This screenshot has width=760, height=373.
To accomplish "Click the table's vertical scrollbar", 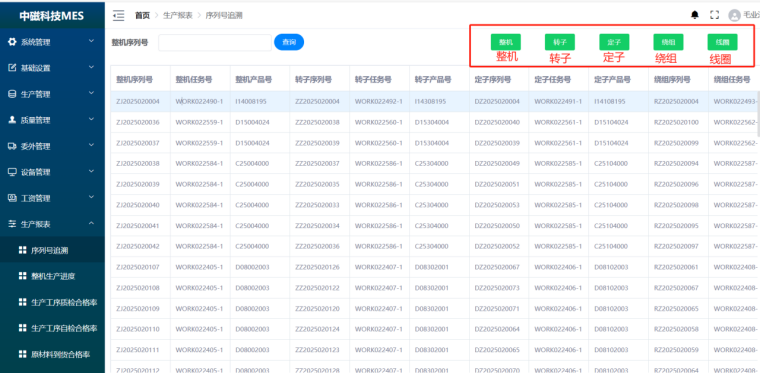I will click(758, 114).
